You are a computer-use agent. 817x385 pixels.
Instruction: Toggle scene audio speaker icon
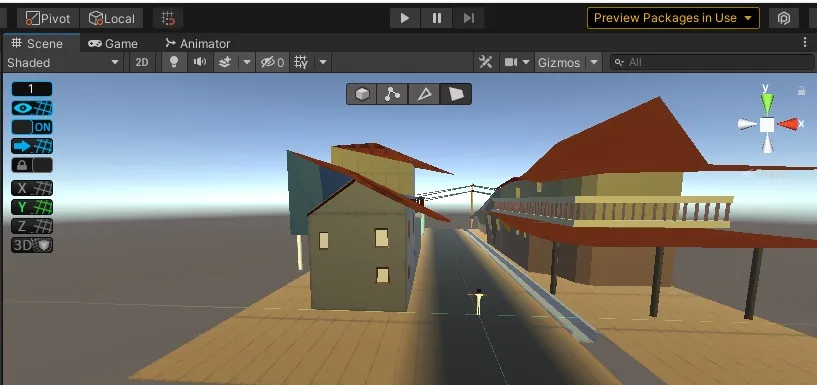[x=200, y=62]
